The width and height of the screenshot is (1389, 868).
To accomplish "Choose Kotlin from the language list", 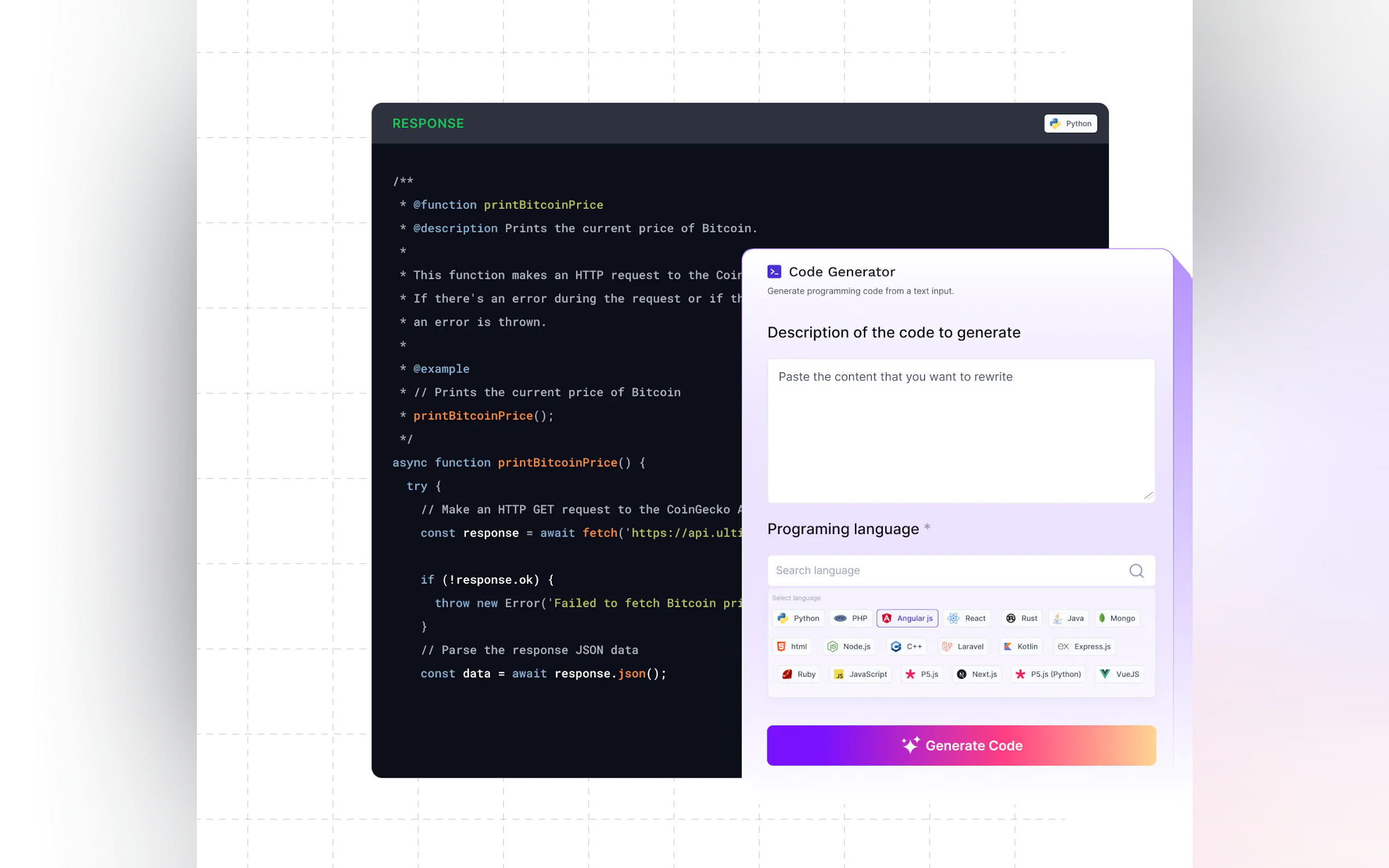I will pyautogui.click(x=1020, y=647).
